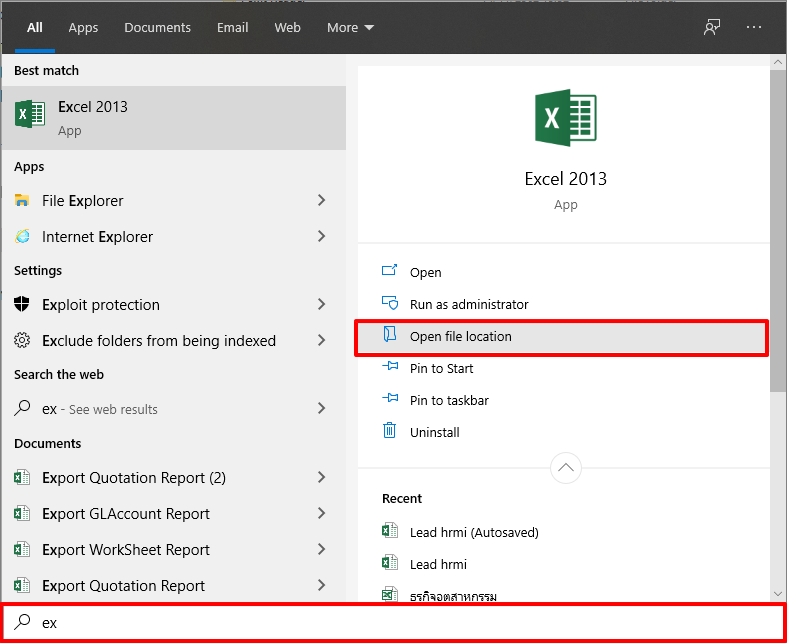
Task: Click ex - See web results
Action: pos(99,410)
